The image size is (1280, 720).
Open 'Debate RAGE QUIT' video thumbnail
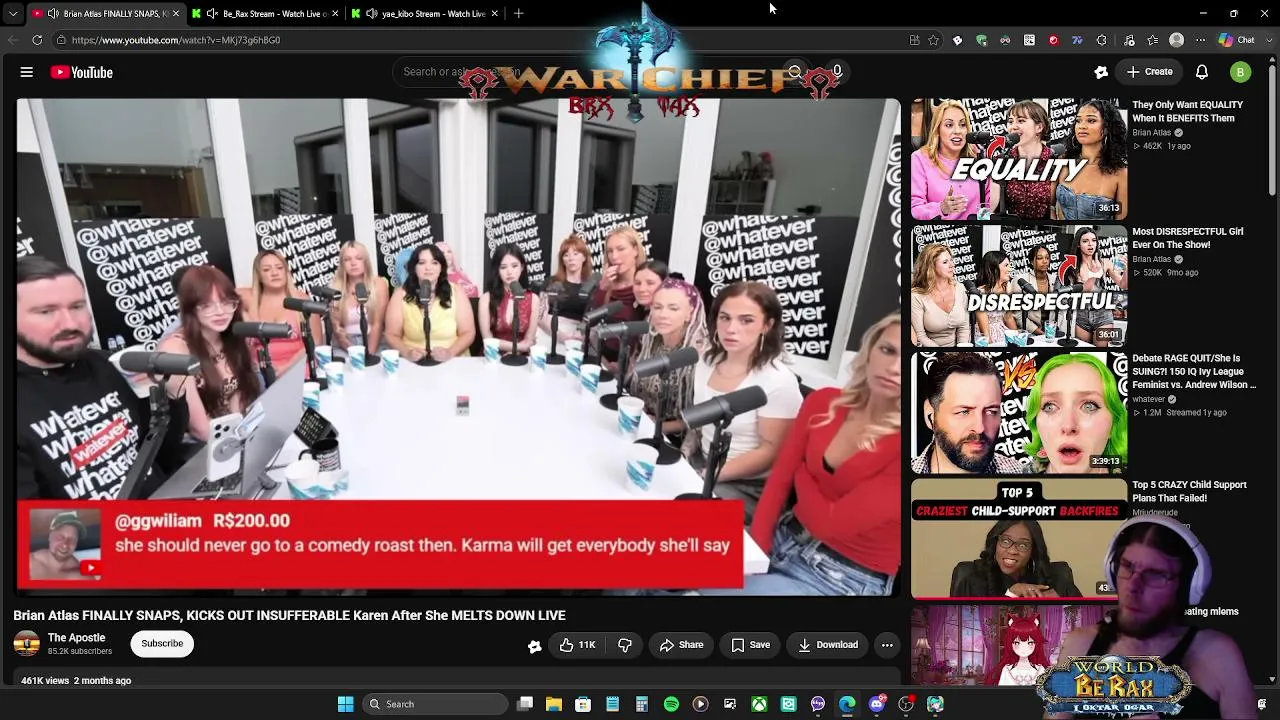click(1019, 413)
